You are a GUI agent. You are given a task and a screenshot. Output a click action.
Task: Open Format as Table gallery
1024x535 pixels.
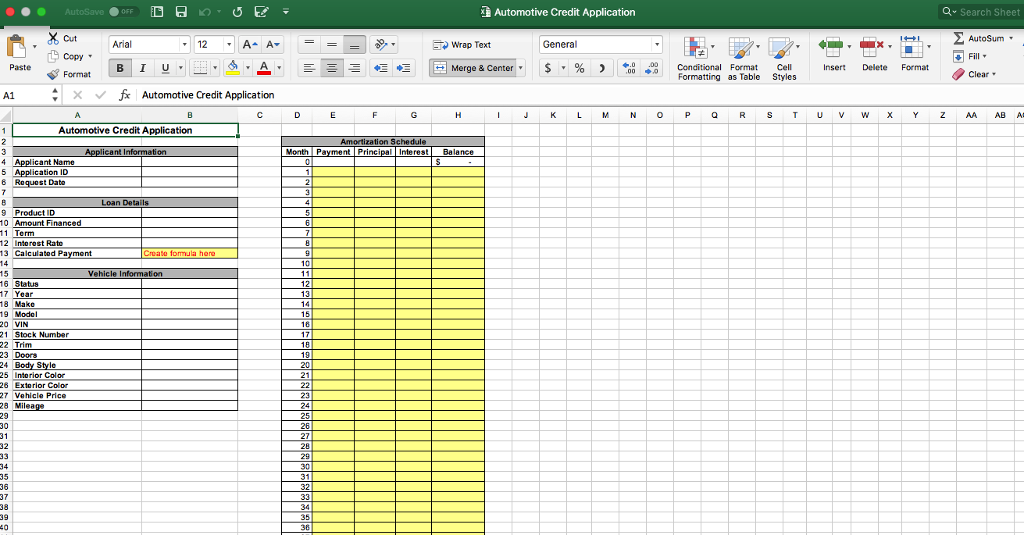click(744, 58)
